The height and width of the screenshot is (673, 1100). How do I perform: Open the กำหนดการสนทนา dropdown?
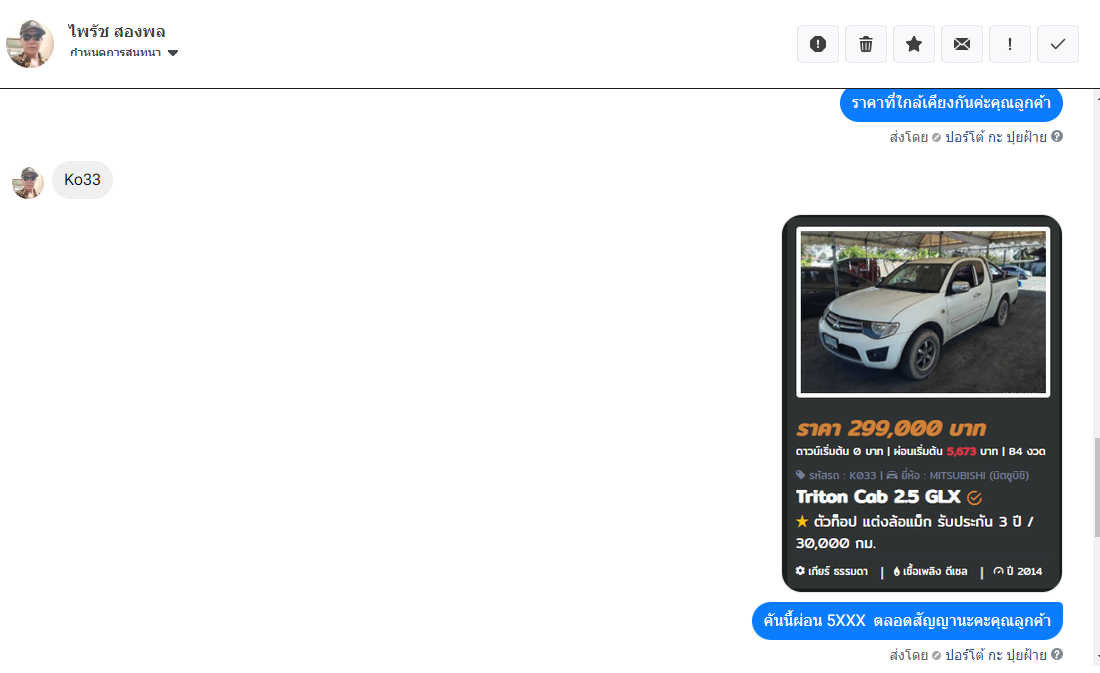click(124, 53)
